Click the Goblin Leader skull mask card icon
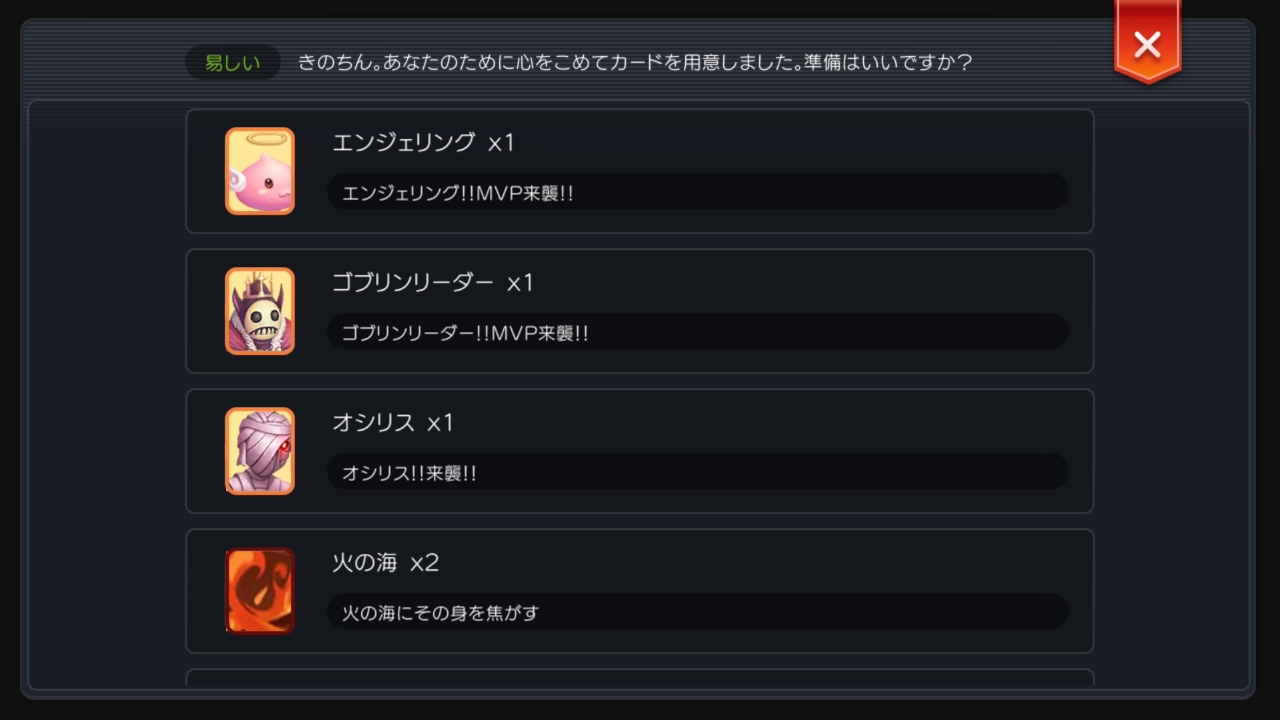Image resolution: width=1280 pixels, height=720 pixels. [259, 311]
